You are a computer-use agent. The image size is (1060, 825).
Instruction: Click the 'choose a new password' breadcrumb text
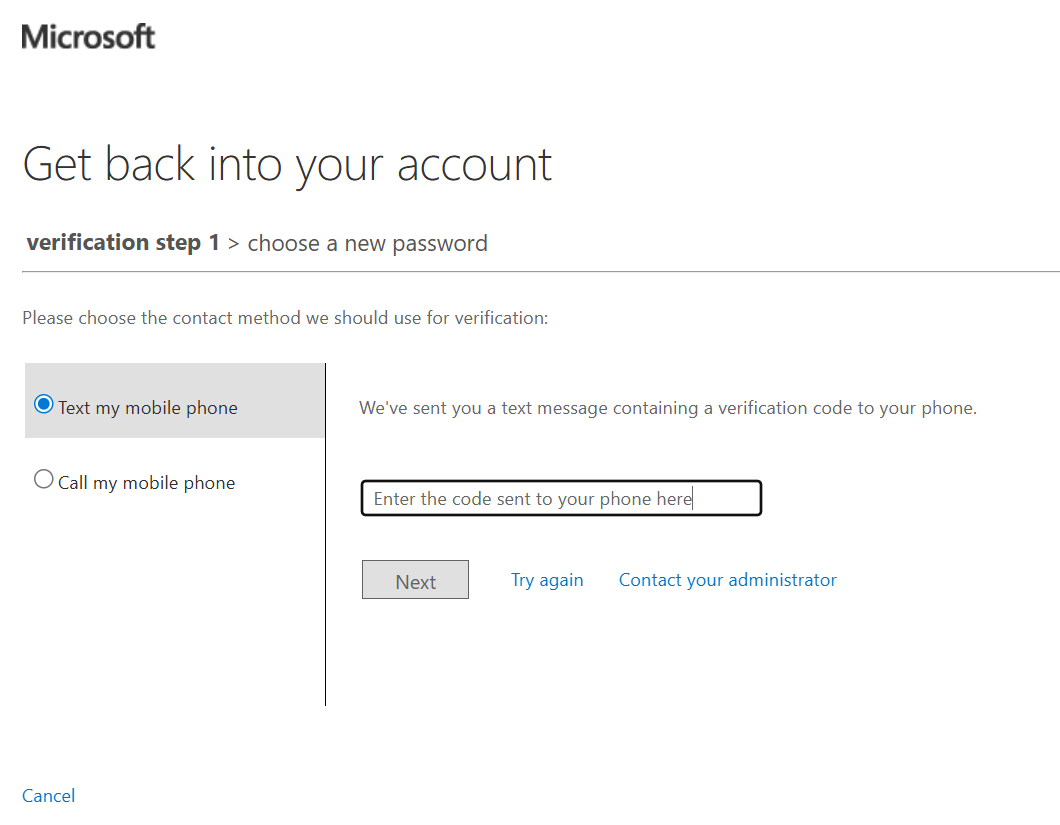click(367, 243)
